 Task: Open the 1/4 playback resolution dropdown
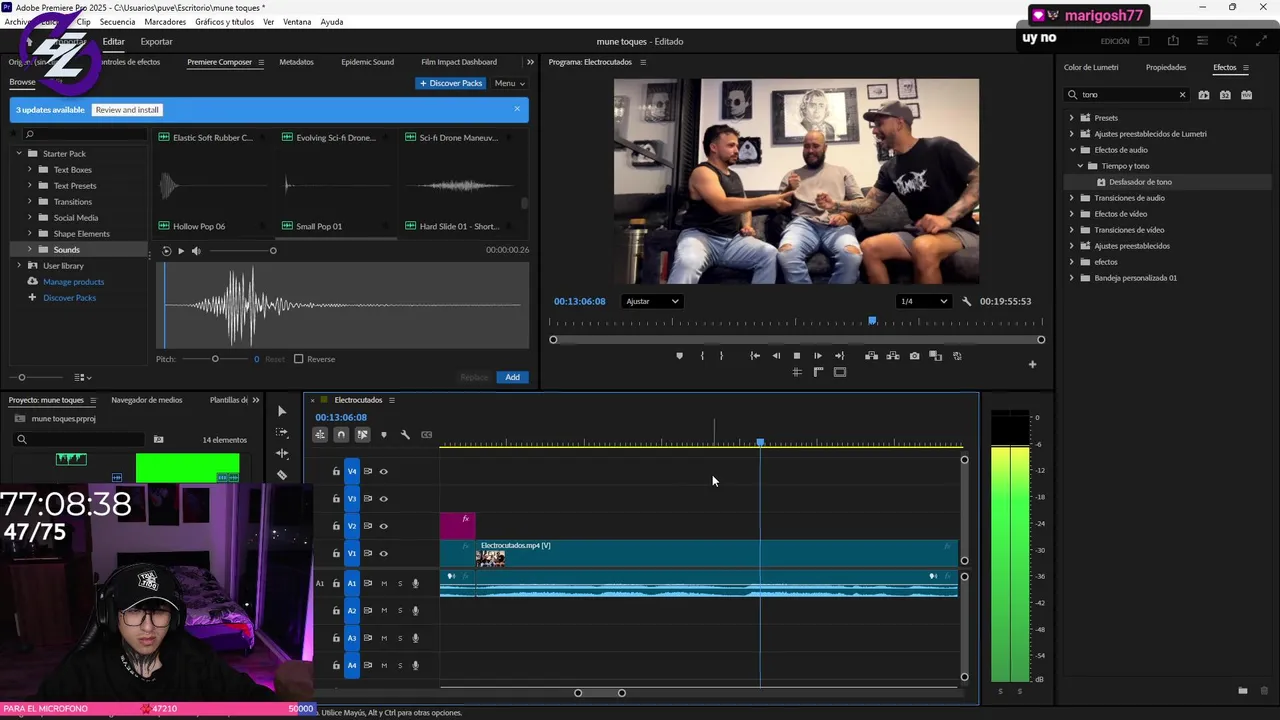(923, 301)
